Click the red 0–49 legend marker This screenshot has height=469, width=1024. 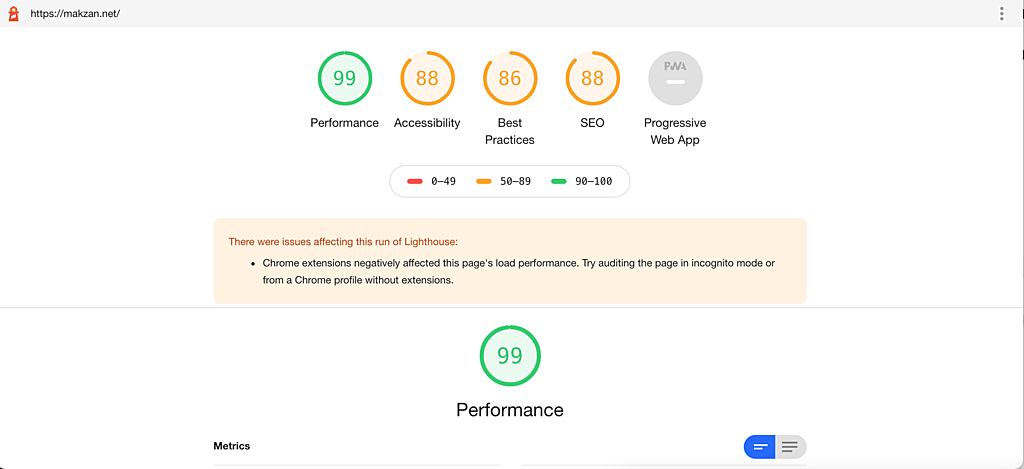(x=414, y=182)
